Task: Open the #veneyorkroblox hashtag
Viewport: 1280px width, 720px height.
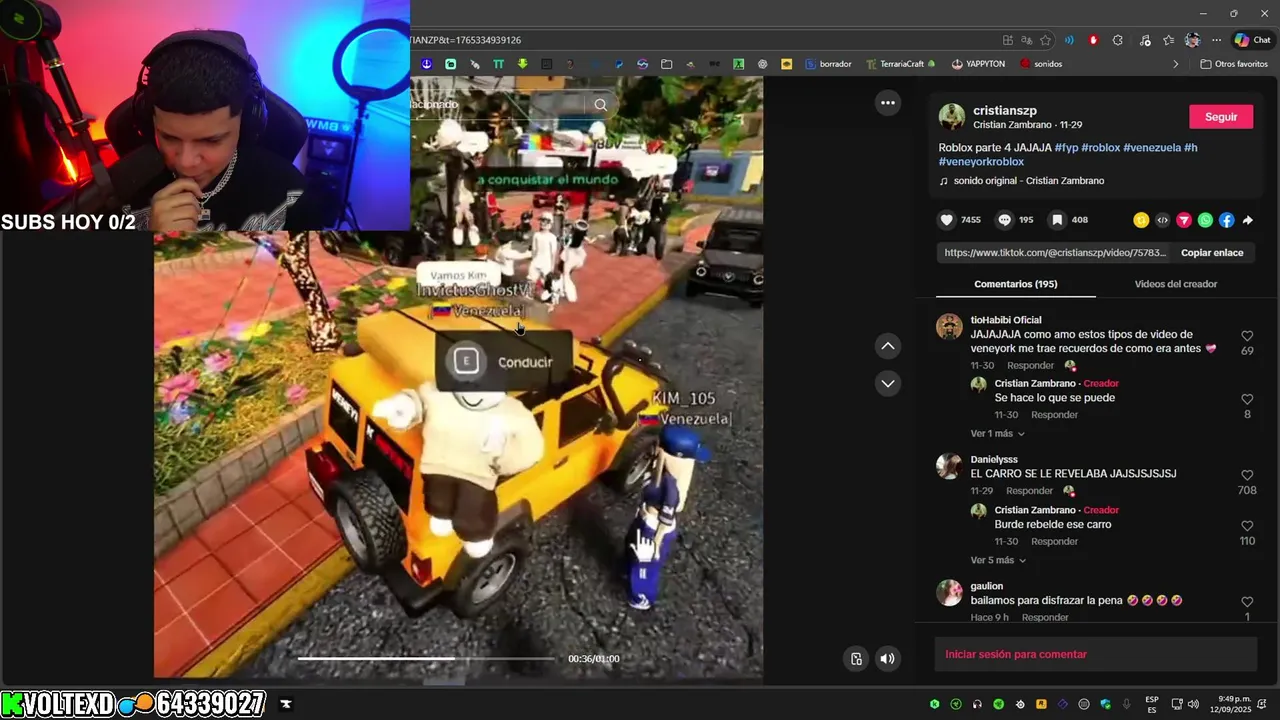Action: 981,161
